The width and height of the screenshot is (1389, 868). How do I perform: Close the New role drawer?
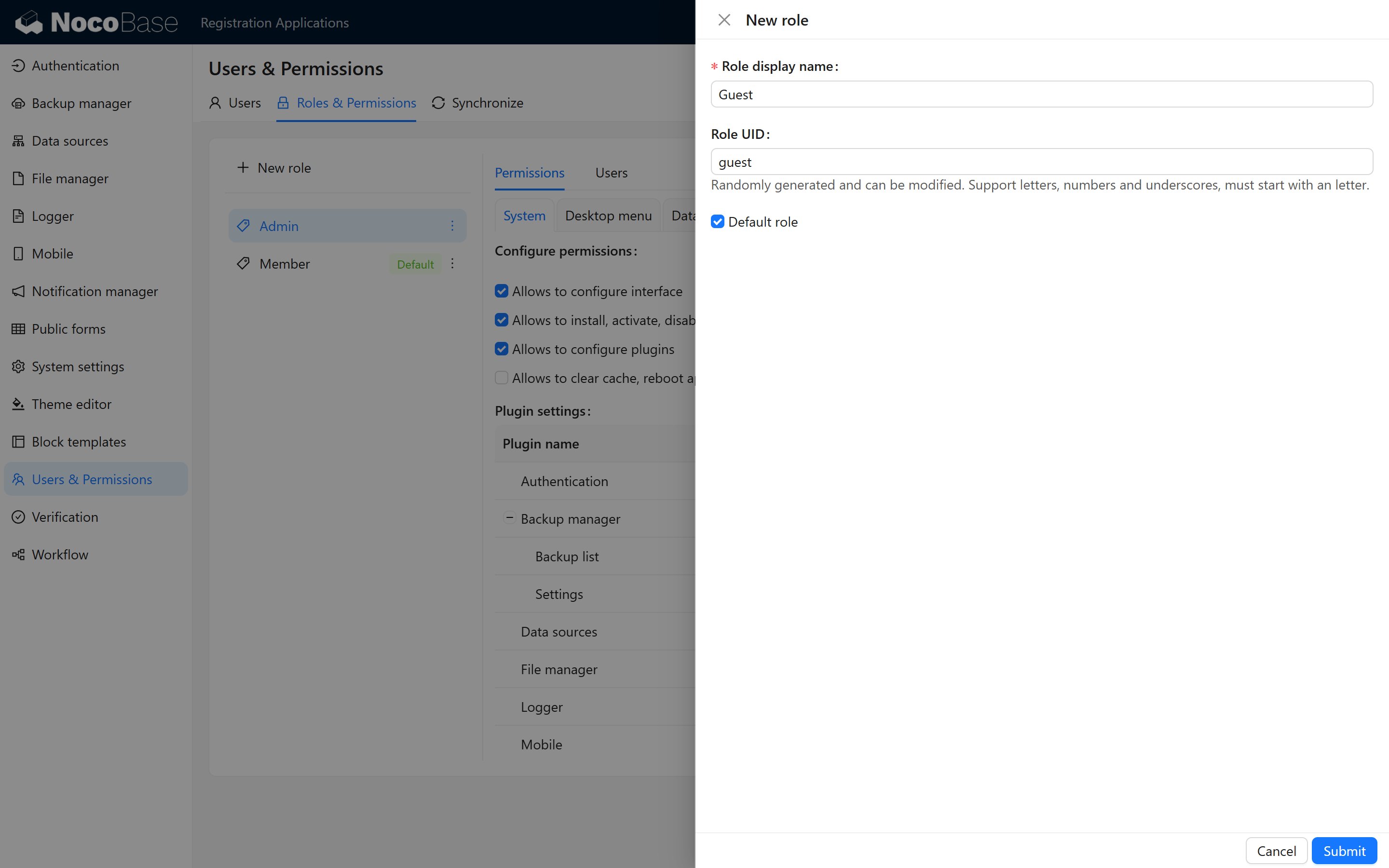(724, 20)
